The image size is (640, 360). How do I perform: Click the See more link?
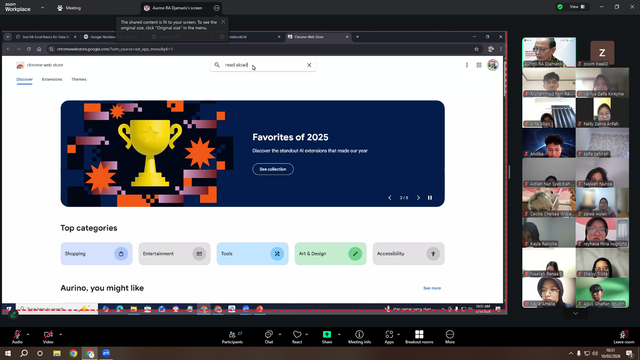pos(432,288)
